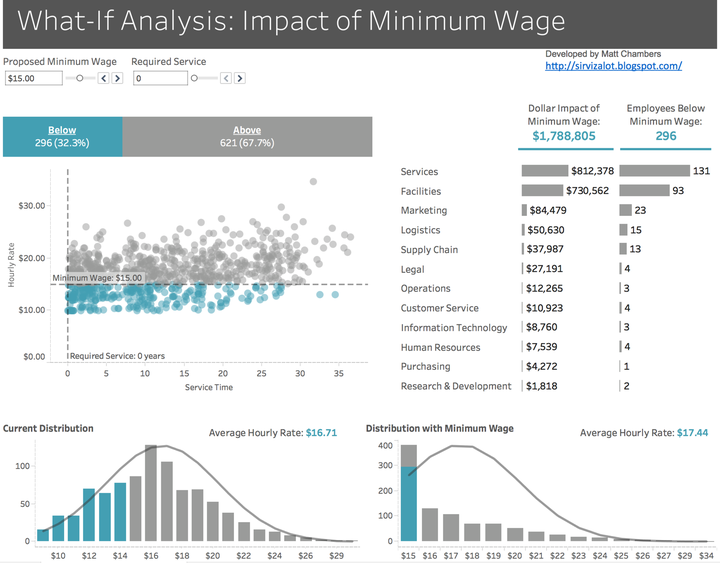The height and width of the screenshot is (563, 720).
Task: Select the Facilities $730,562 impact bar
Action: (542, 190)
